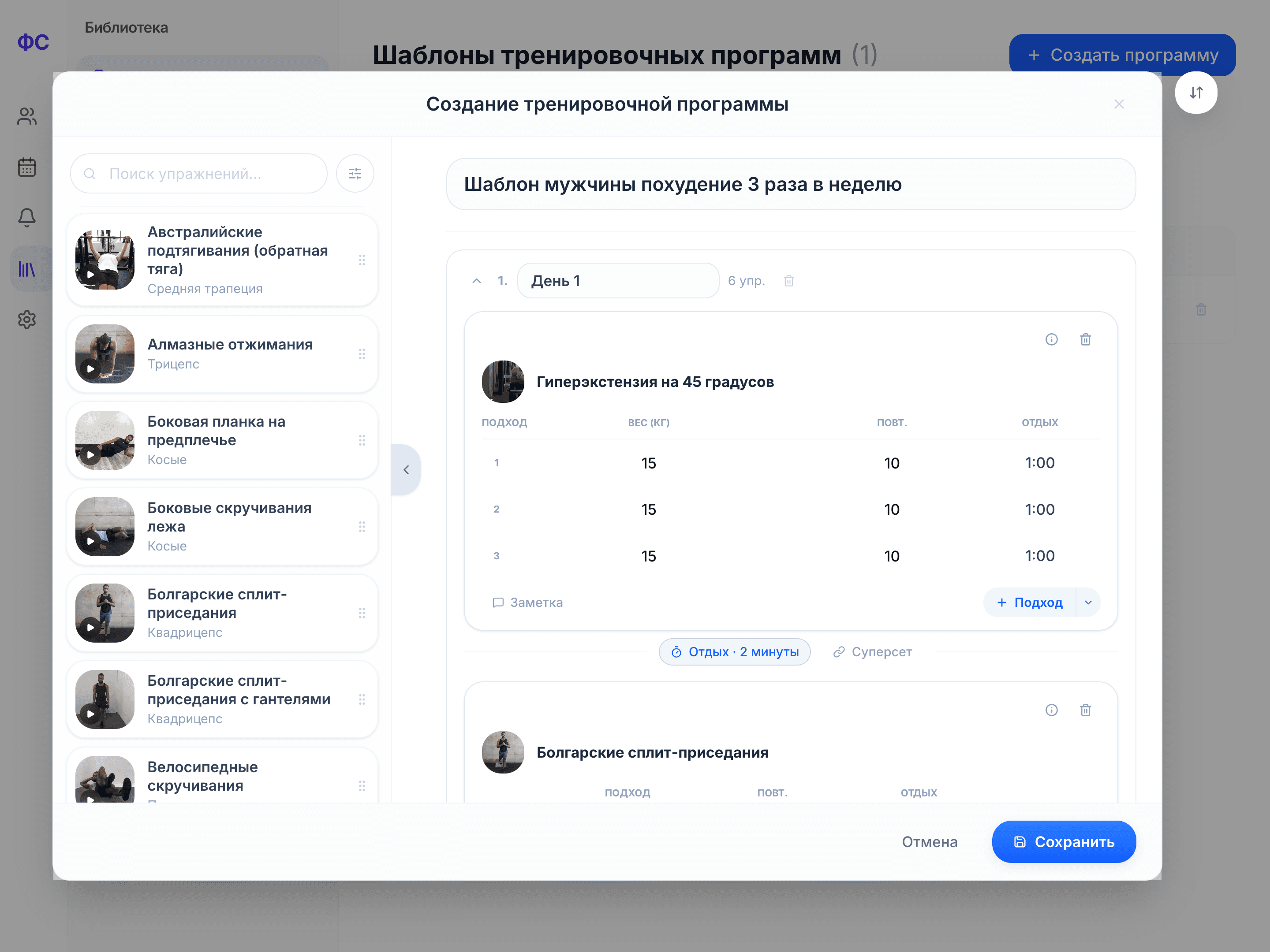Edit the День 1 name field
The image size is (1270, 952).
pyautogui.click(x=618, y=281)
